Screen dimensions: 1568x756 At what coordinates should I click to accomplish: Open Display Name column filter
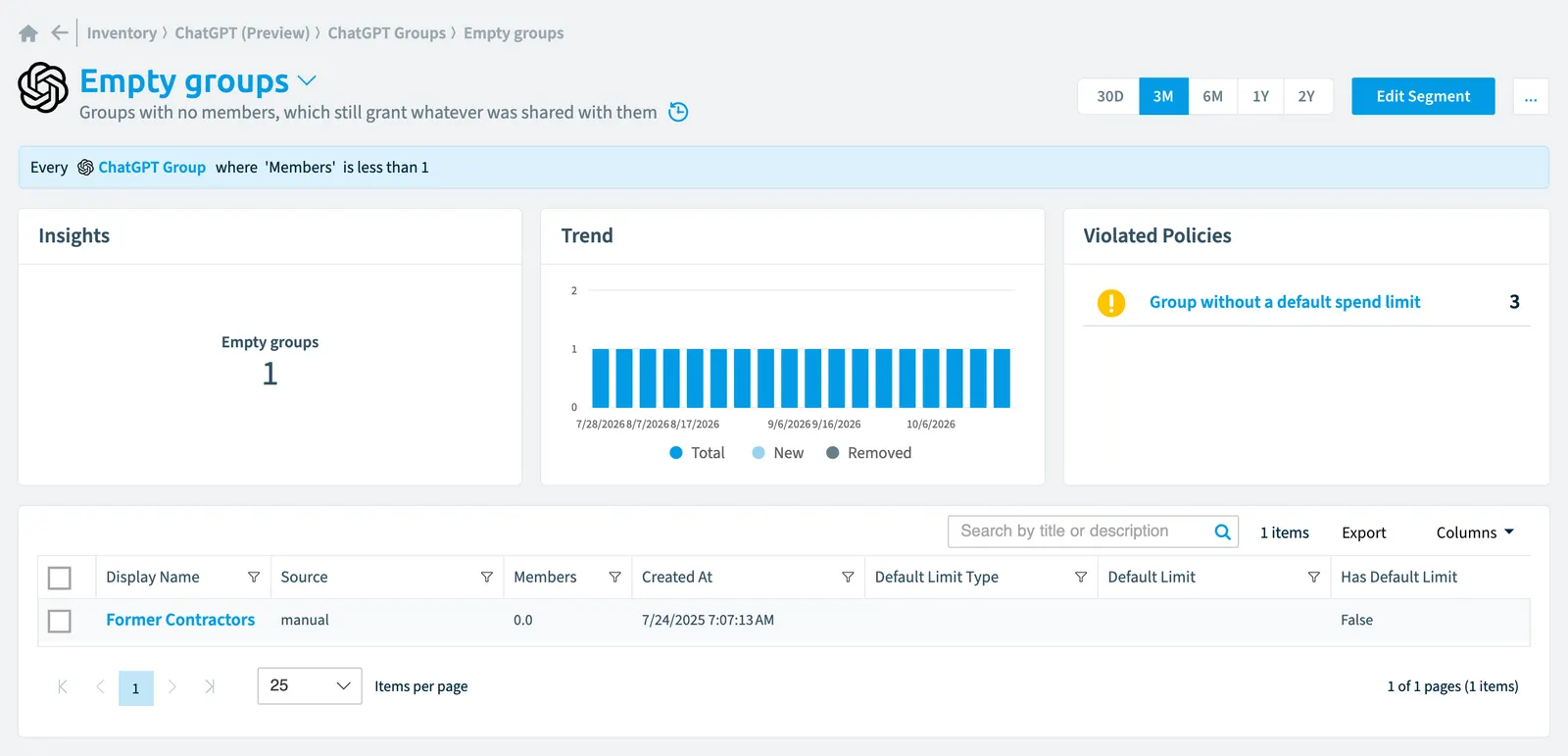click(254, 578)
